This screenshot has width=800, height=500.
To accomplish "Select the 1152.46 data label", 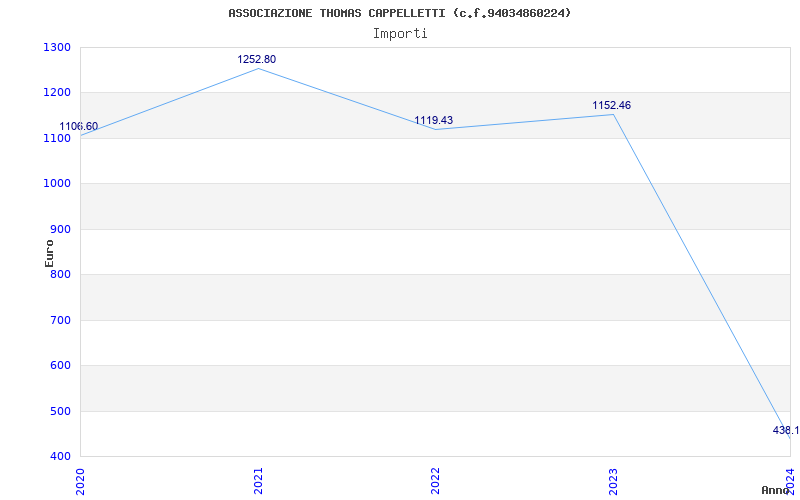I will (611, 106).
